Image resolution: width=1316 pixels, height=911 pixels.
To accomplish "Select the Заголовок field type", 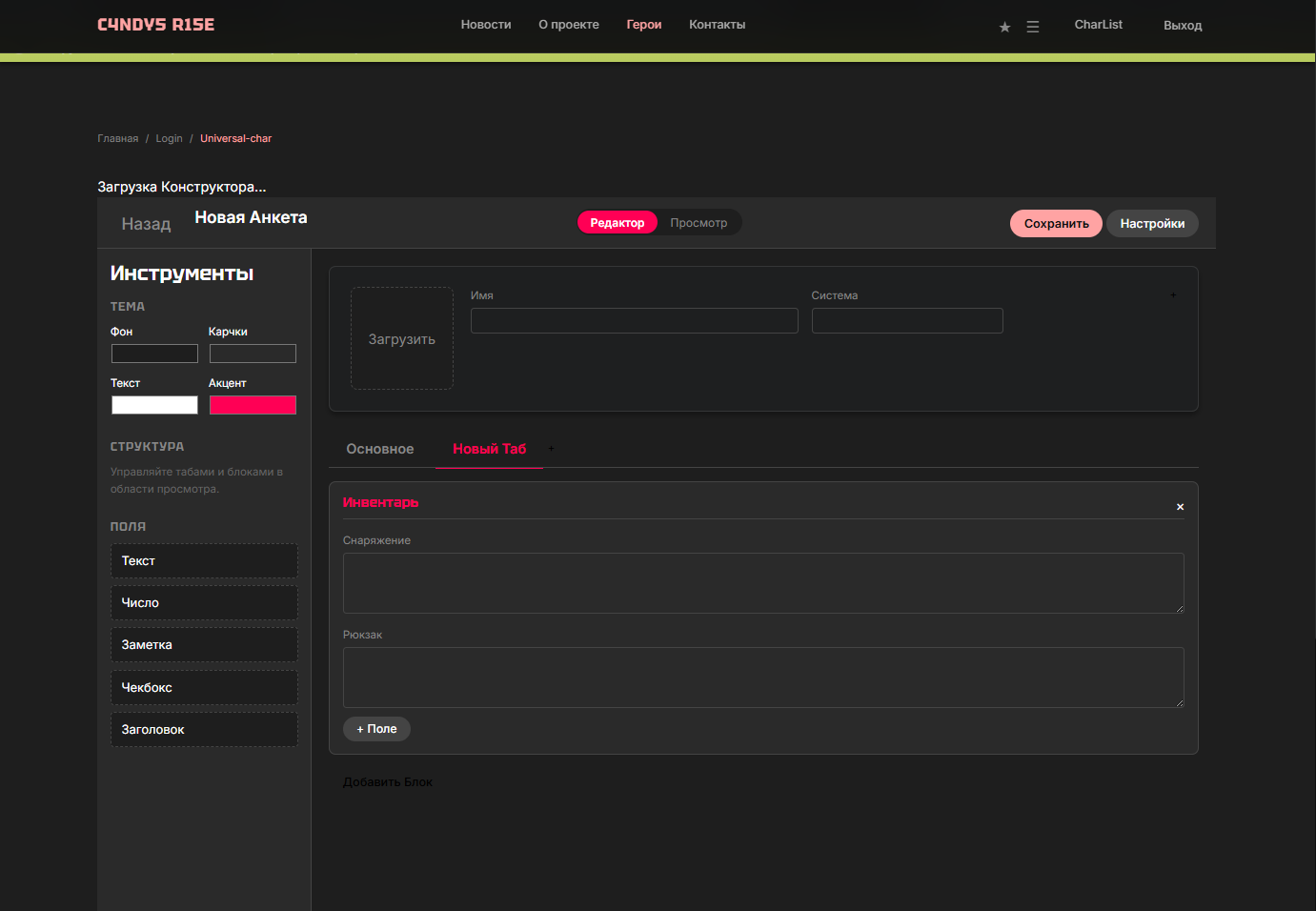I will (x=204, y=730).
